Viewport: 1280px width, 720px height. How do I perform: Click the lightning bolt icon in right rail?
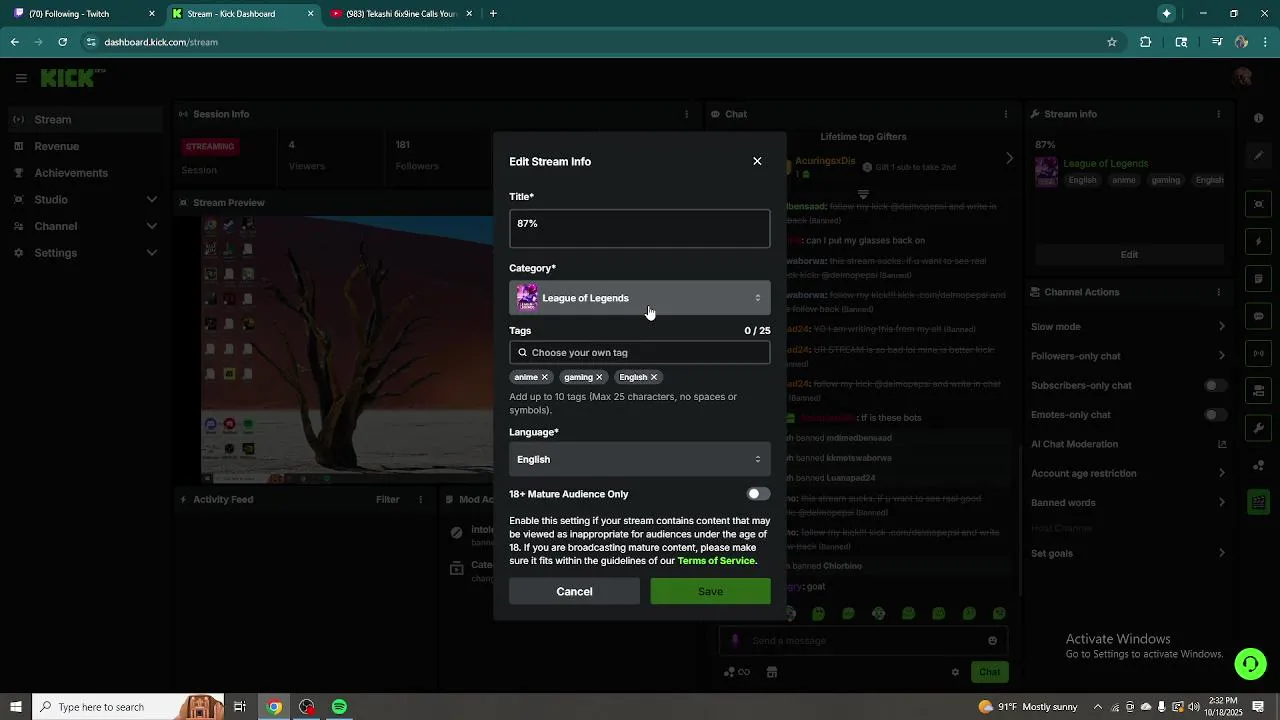1258,242
